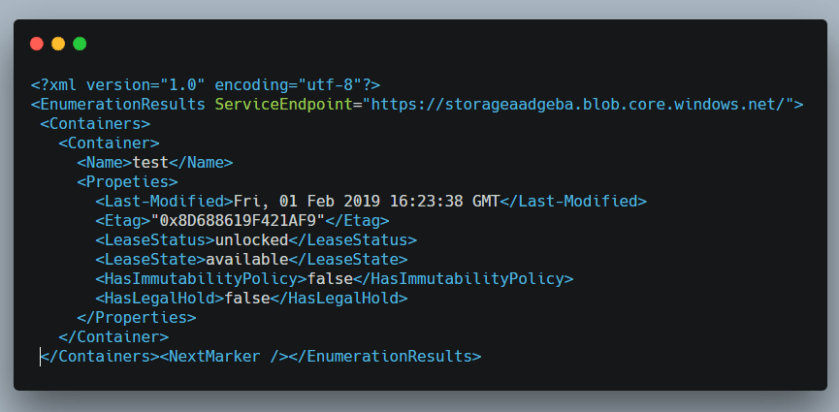Click the green maximize window dot
839x412 pixels.
pos(80,44)
